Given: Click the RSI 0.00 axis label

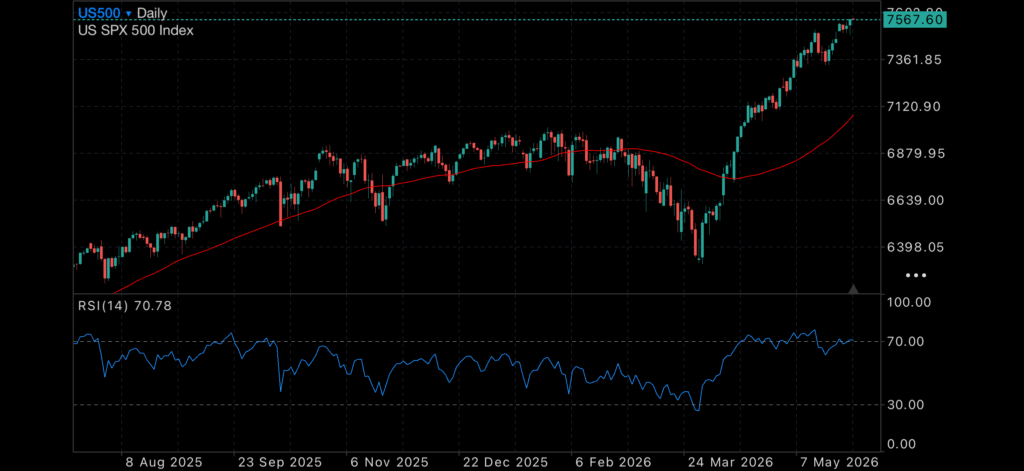Looking at the screenshot, I should tap(903, 444).
